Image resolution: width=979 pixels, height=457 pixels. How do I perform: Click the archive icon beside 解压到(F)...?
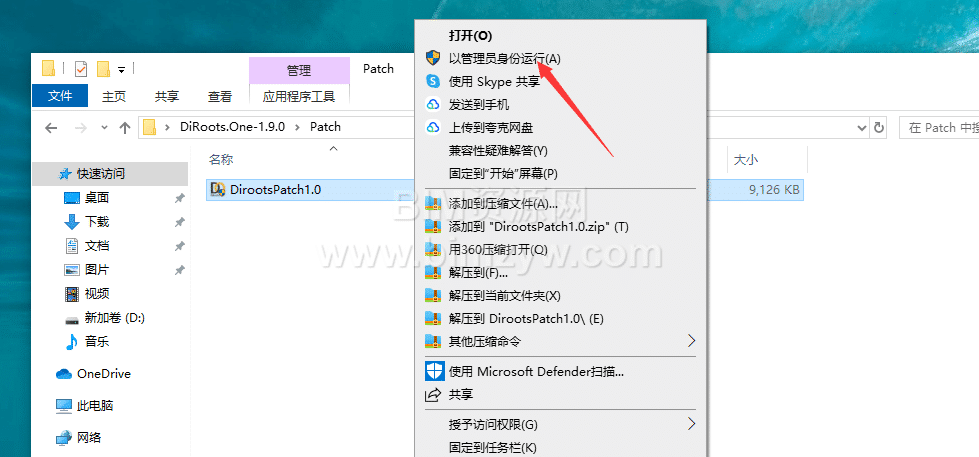433,272
